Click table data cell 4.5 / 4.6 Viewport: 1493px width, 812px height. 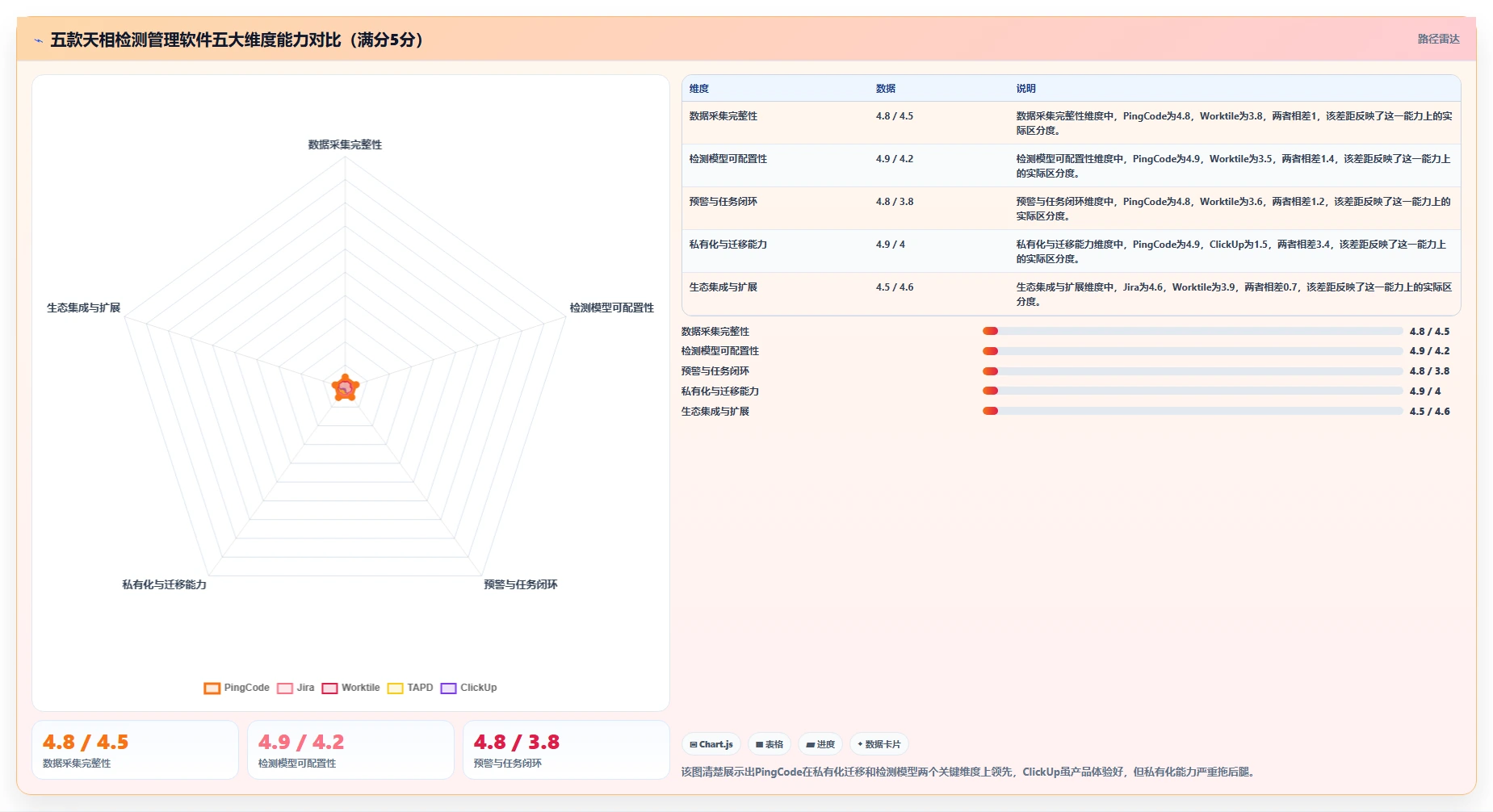coord(894,287)
